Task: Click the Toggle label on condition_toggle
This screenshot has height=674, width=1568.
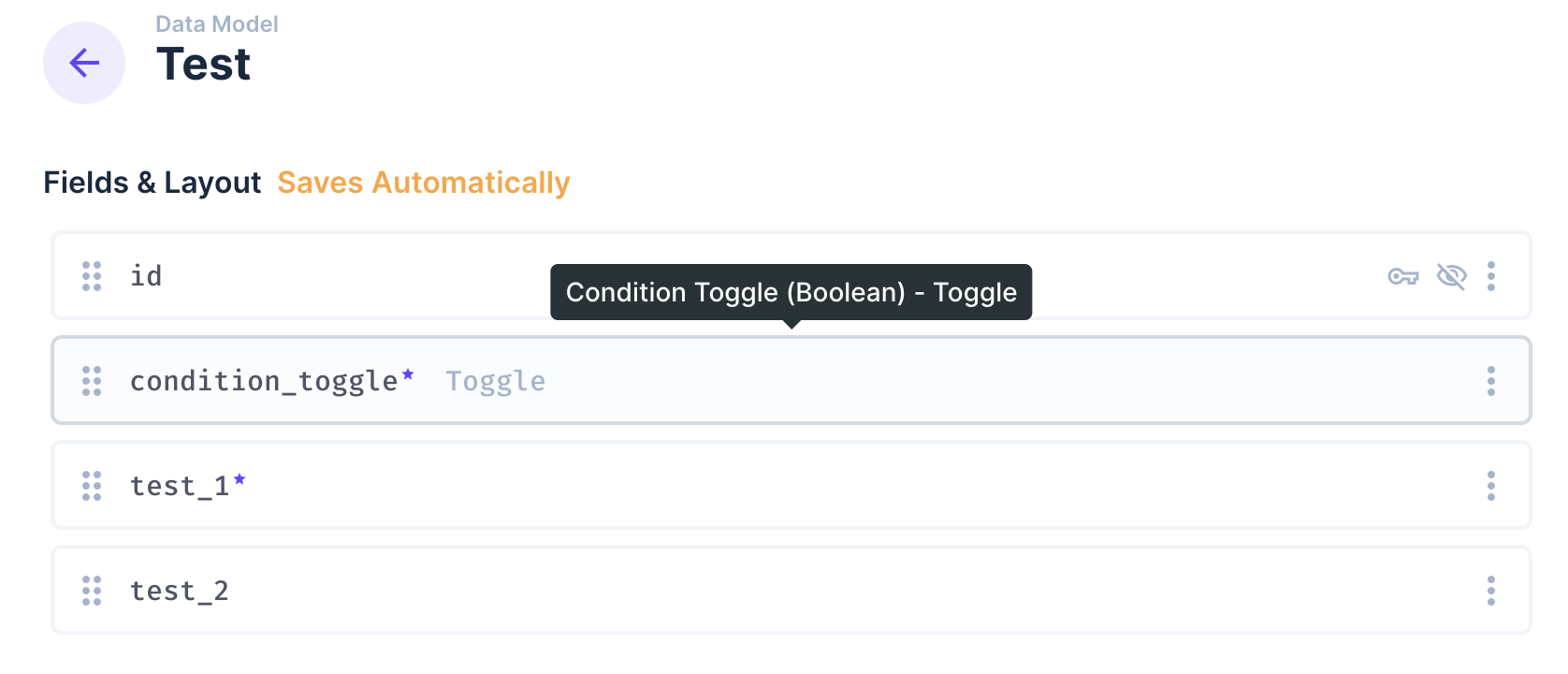Action: (x=495, y=380)
